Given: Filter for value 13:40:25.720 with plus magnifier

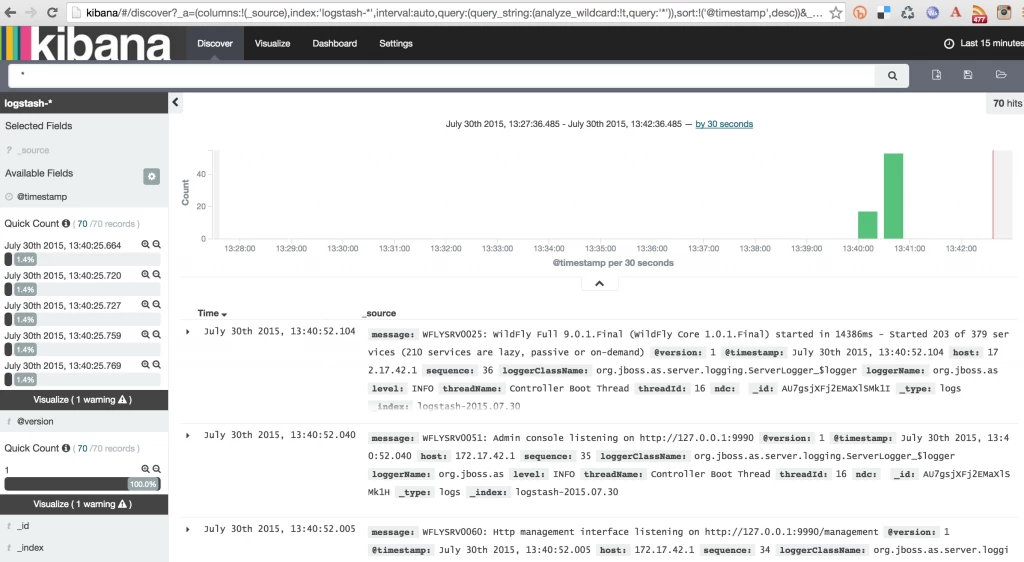Looking at the screenshot, I should tap(146, 275).
